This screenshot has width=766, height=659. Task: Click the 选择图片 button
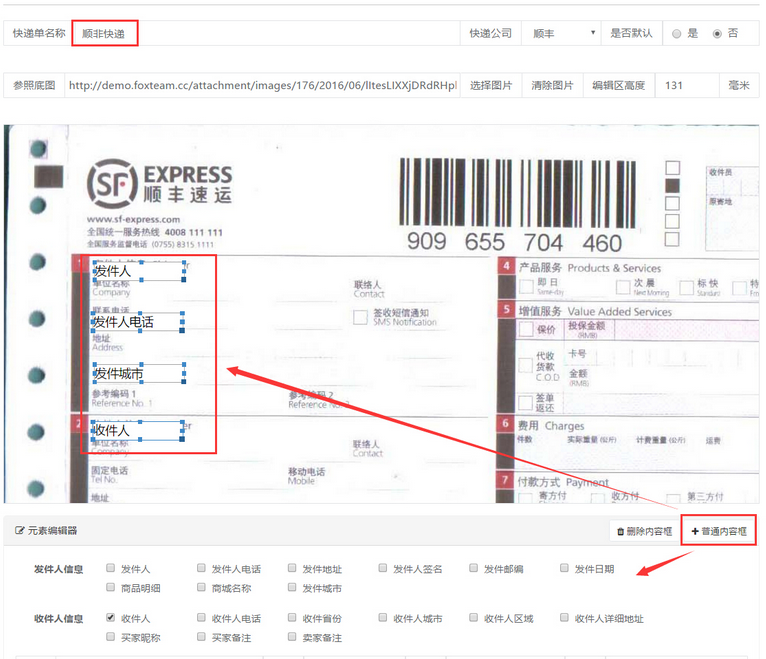click(491, 86)
